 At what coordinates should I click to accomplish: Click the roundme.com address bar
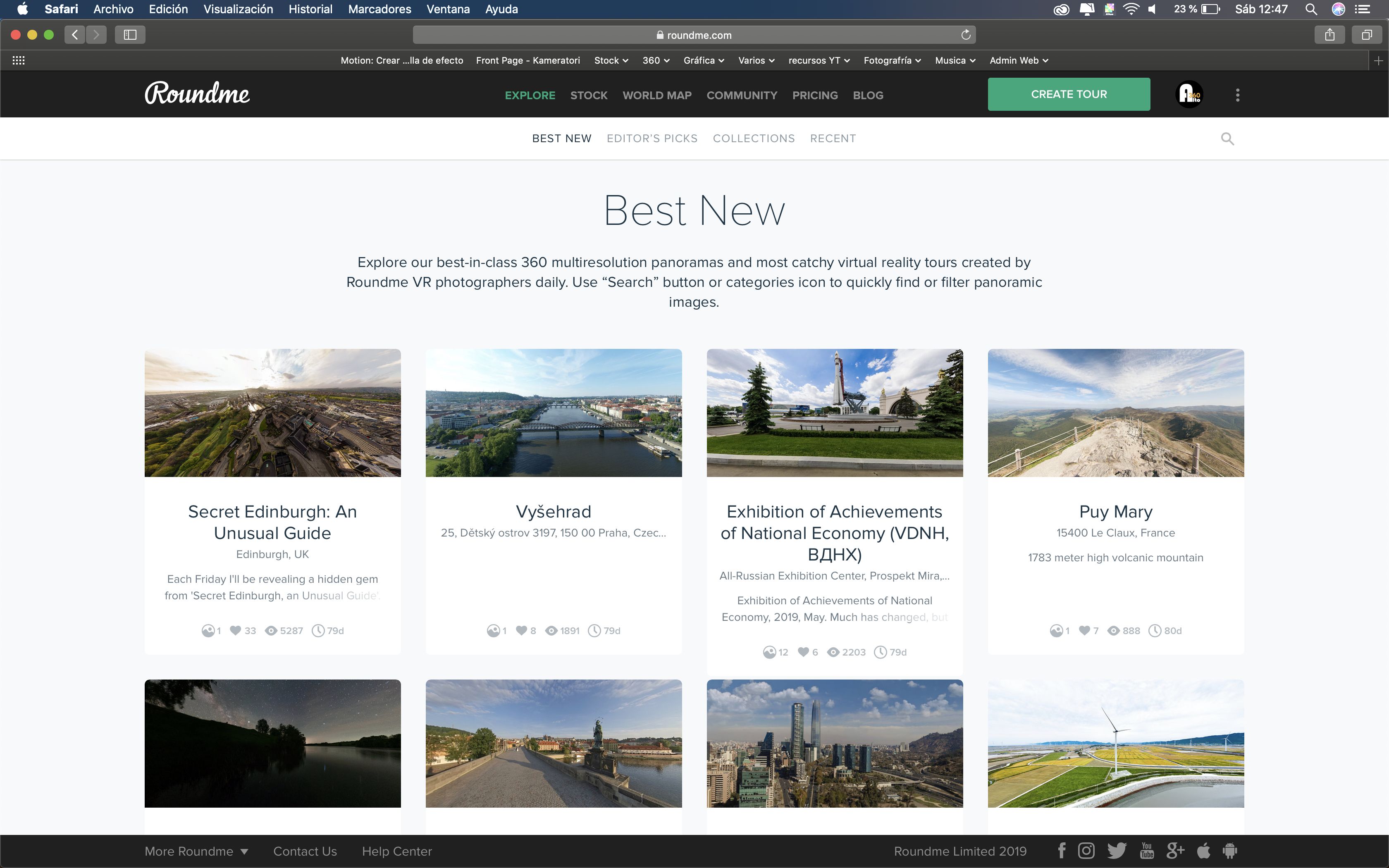click(693, 35)
